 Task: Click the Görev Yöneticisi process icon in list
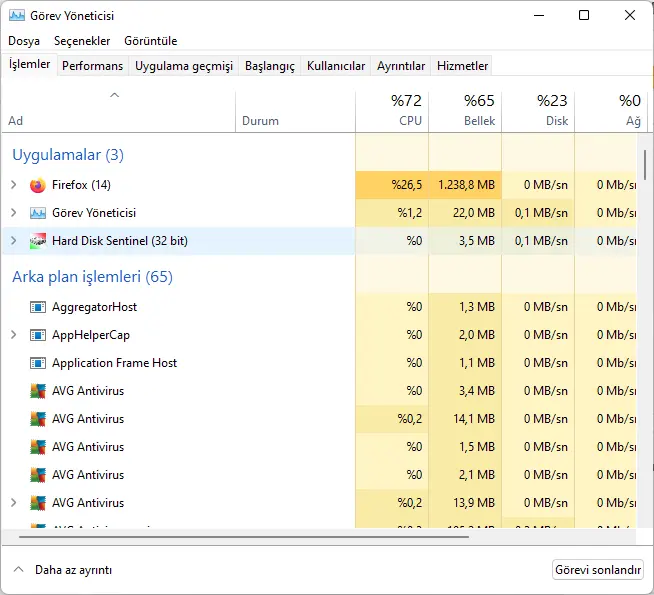(38, 213)
